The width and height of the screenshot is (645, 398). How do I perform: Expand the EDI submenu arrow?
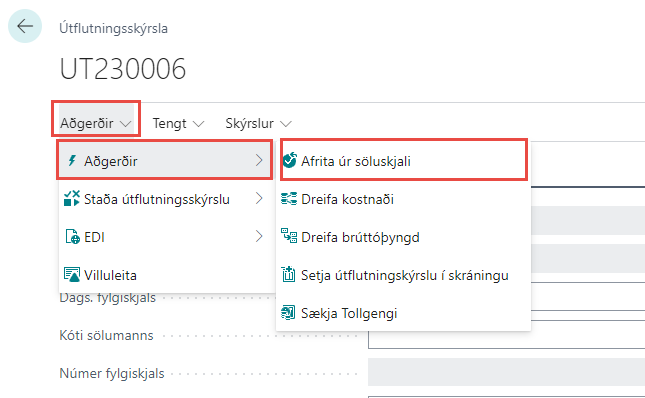(259, 236)
